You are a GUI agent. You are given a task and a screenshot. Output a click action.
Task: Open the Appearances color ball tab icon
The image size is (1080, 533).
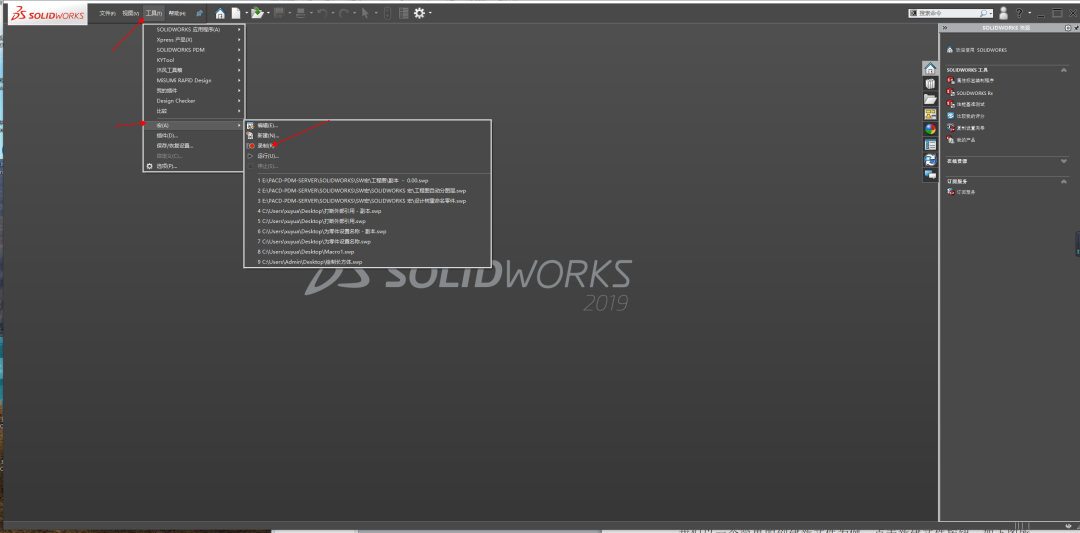pyautogui.click(x=930, y=129)
